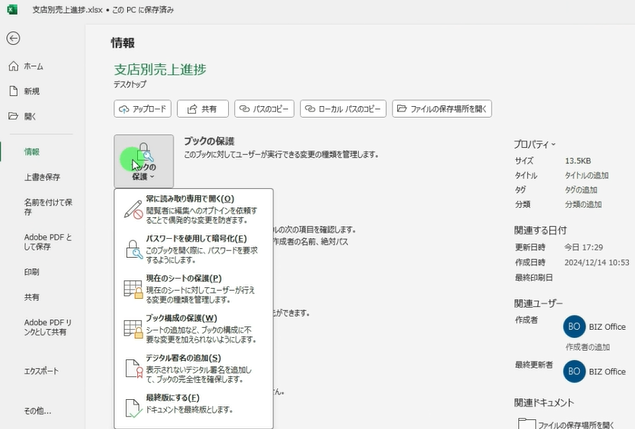
Task: Open エクスポート in the sidebar
Action: 41,371
